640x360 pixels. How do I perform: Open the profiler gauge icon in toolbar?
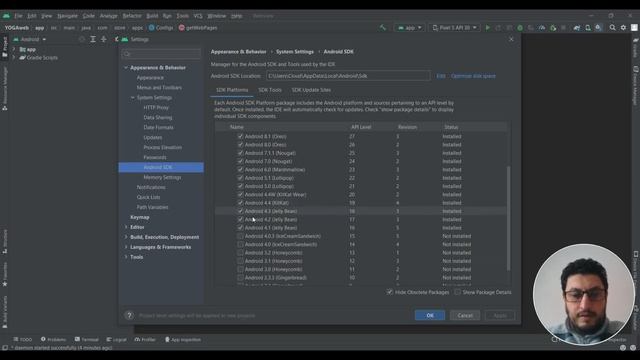542,28
